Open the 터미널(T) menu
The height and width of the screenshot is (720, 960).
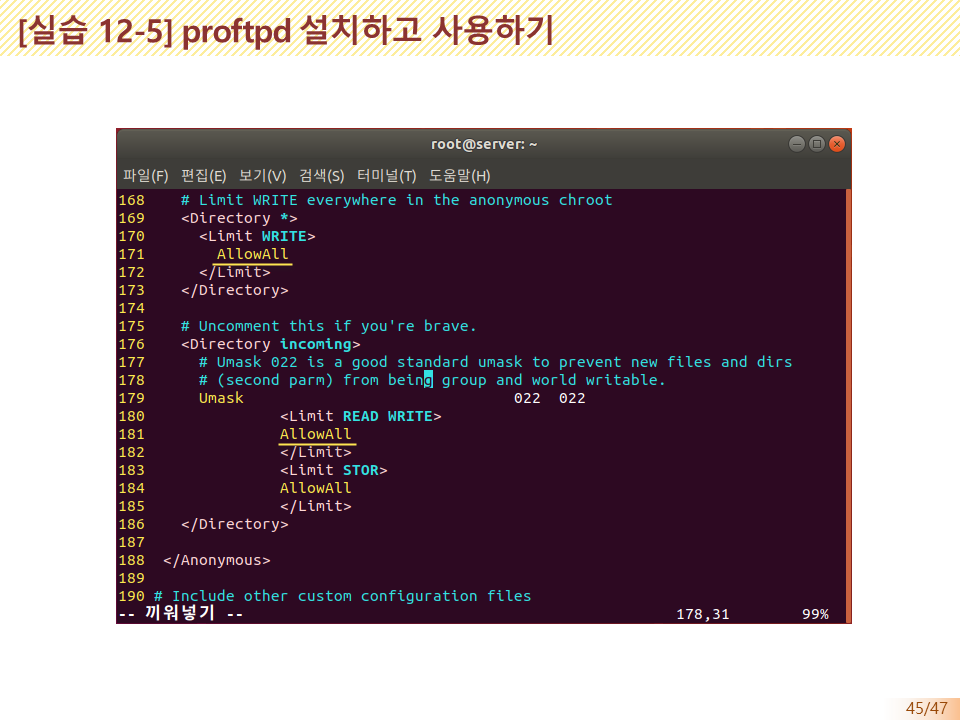click(x=386, y=176)
